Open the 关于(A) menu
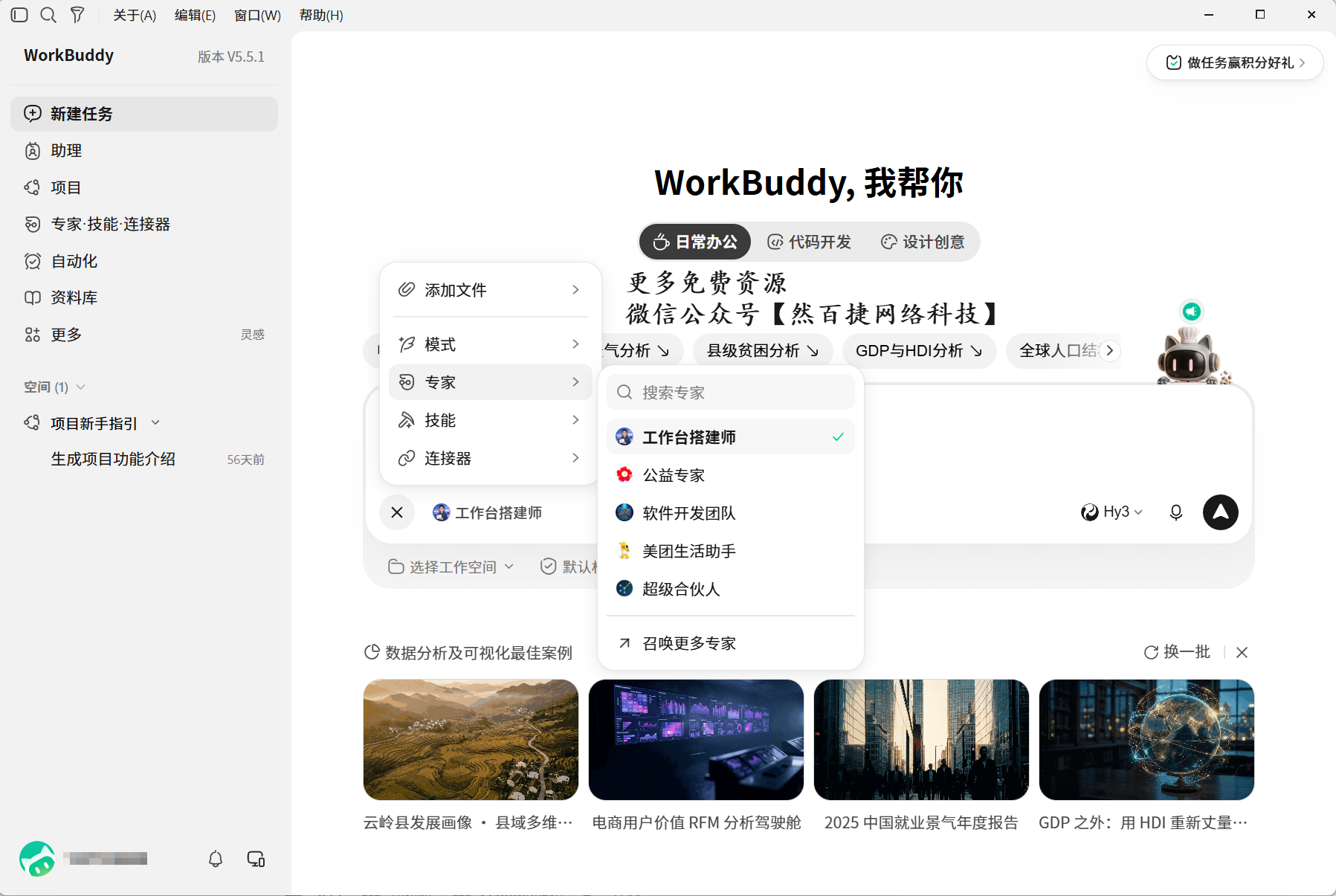 pyautogui.click(x=135, y=15)
